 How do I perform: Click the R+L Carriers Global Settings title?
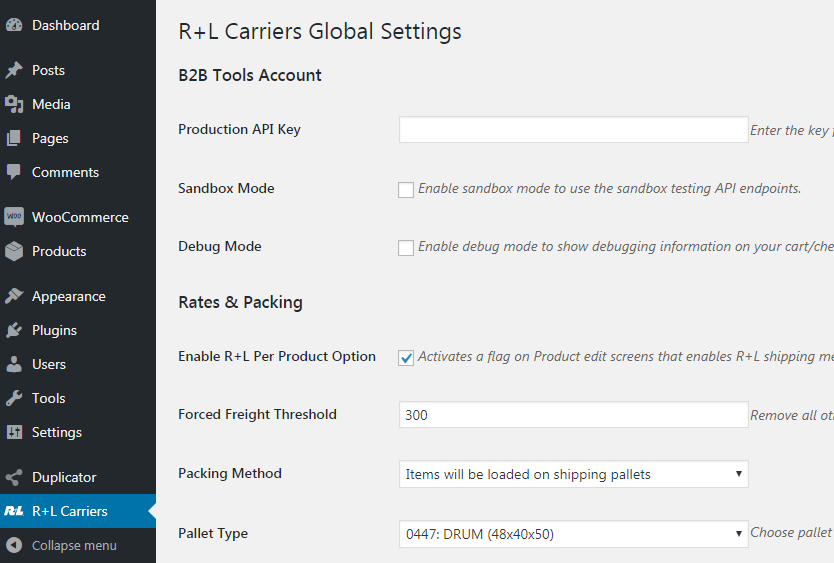(x=320, y=31)
